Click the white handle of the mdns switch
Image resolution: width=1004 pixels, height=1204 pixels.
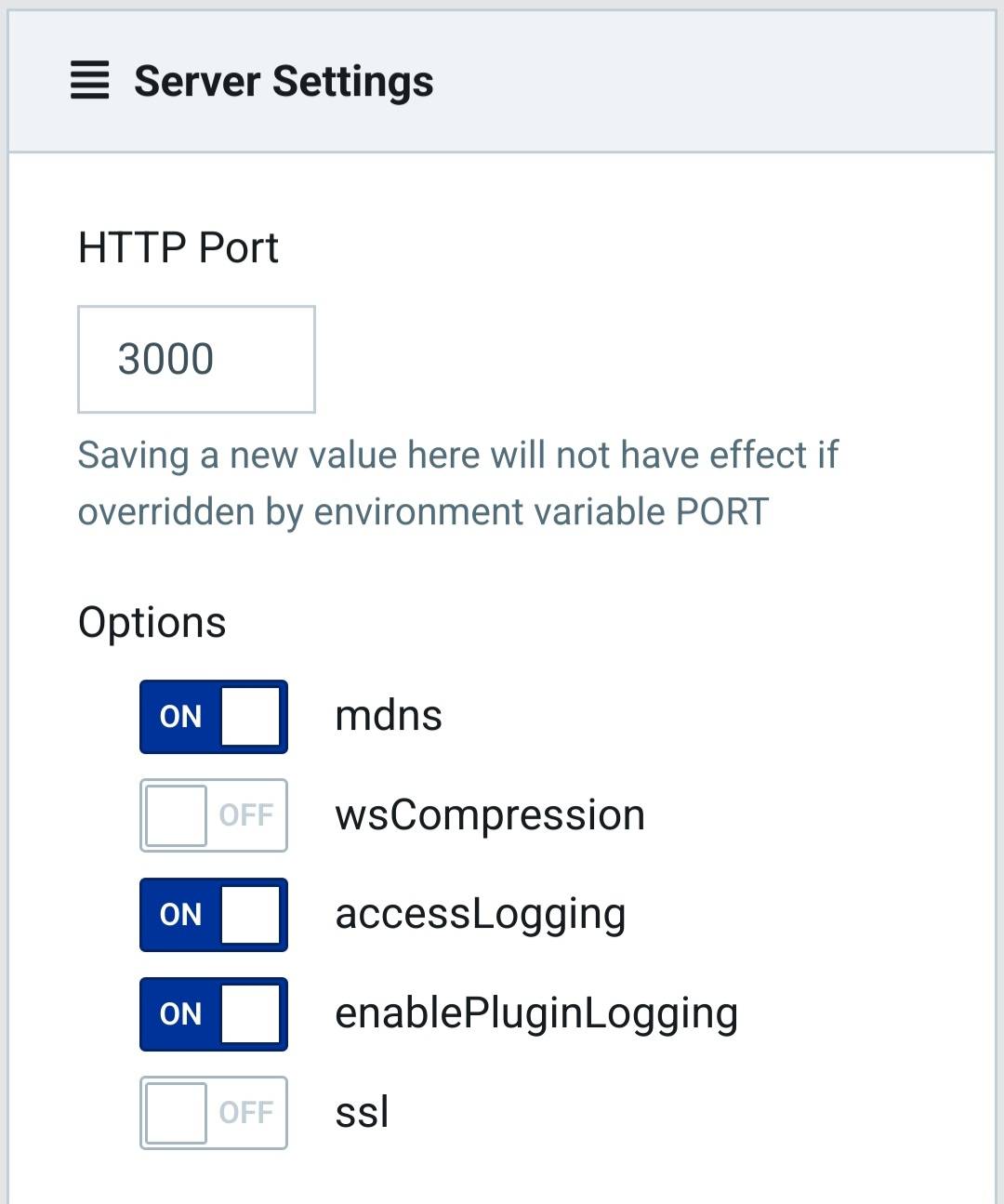[x=251, y=717]
